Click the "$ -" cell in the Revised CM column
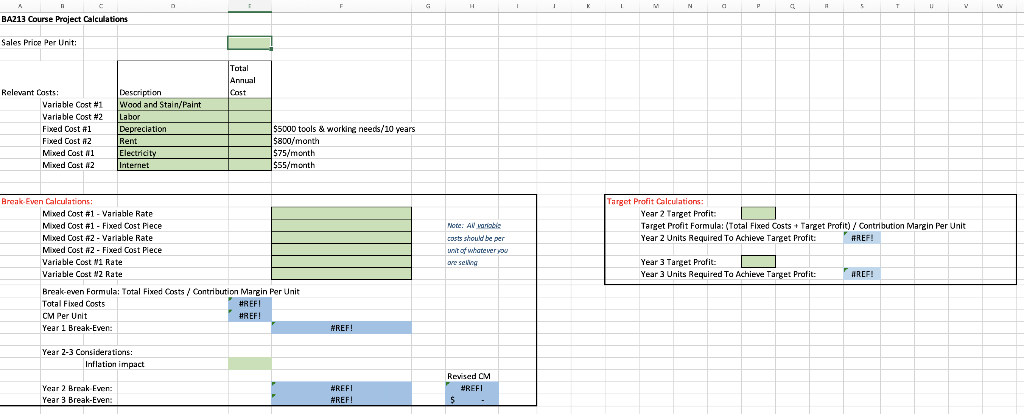This screenshot has height=414, width=1024. pos(472,400)
